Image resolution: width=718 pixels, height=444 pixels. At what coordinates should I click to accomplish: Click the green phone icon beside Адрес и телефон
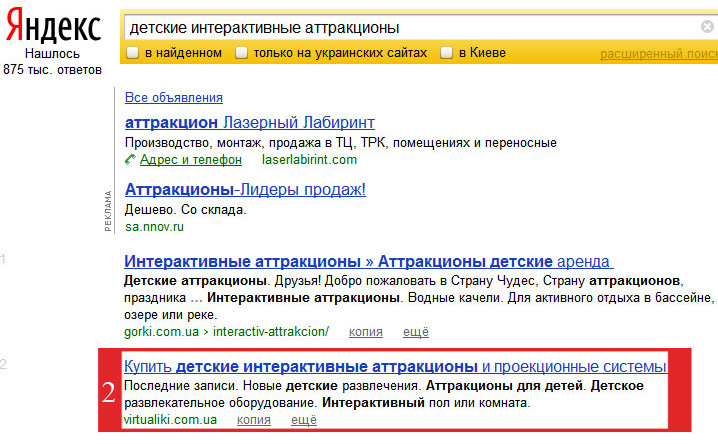(131, 160)
